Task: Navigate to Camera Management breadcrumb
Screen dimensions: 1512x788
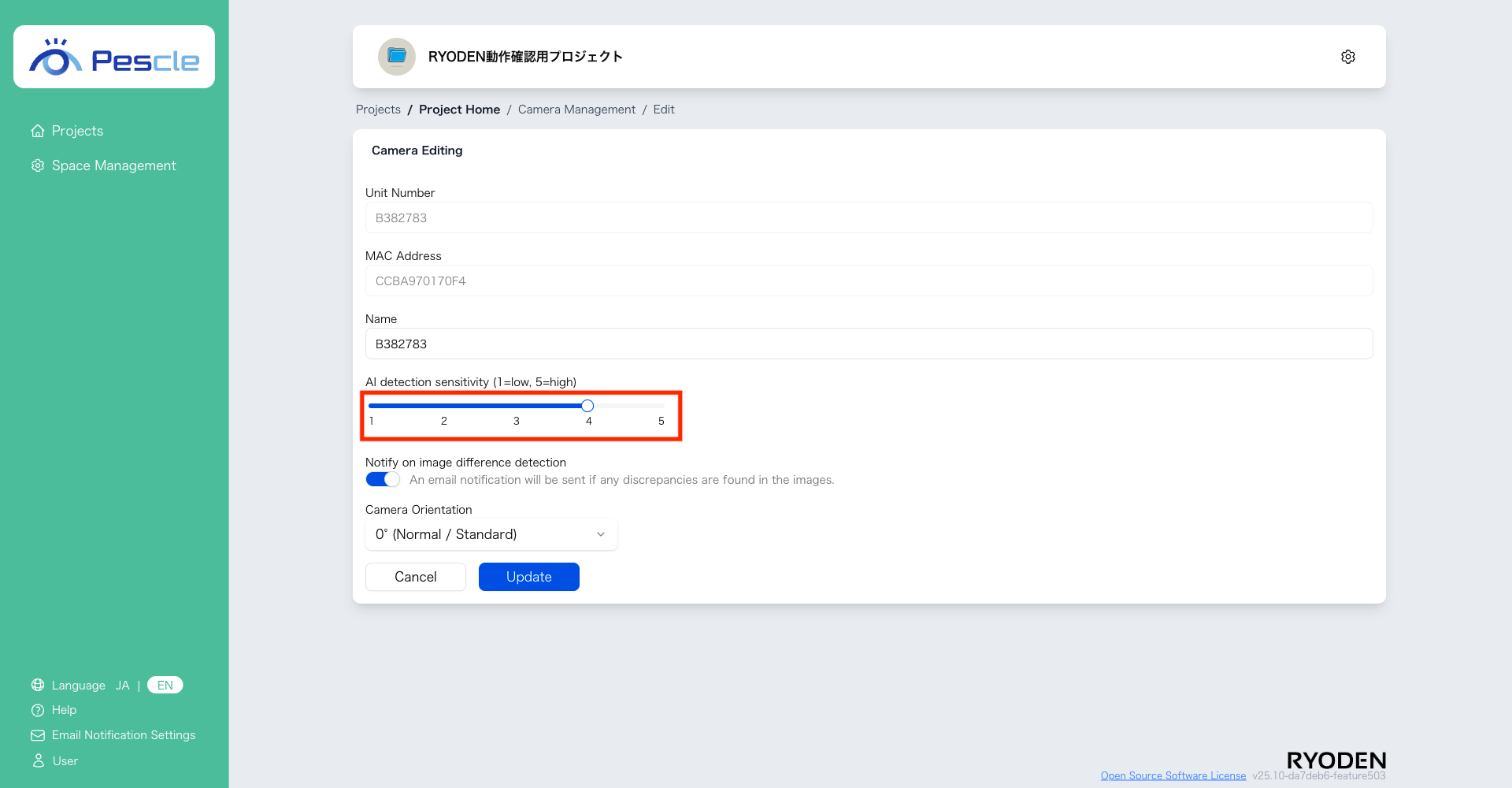Action: [576, 110]
